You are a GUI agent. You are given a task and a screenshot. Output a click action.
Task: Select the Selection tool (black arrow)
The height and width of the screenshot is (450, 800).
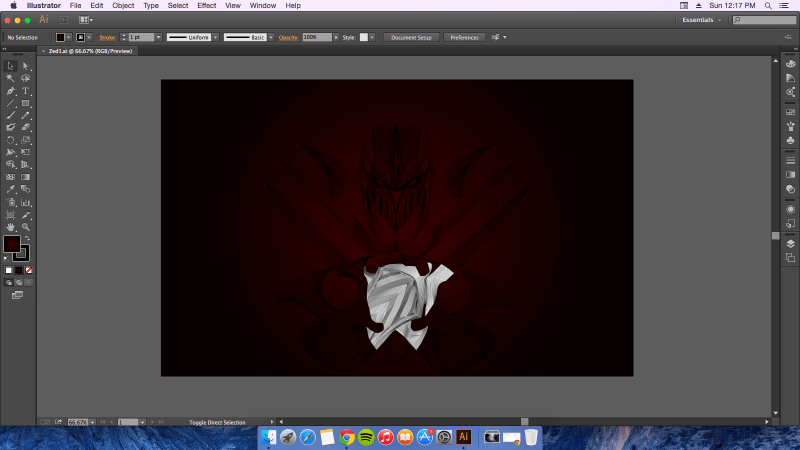click(x=10, y=66)
